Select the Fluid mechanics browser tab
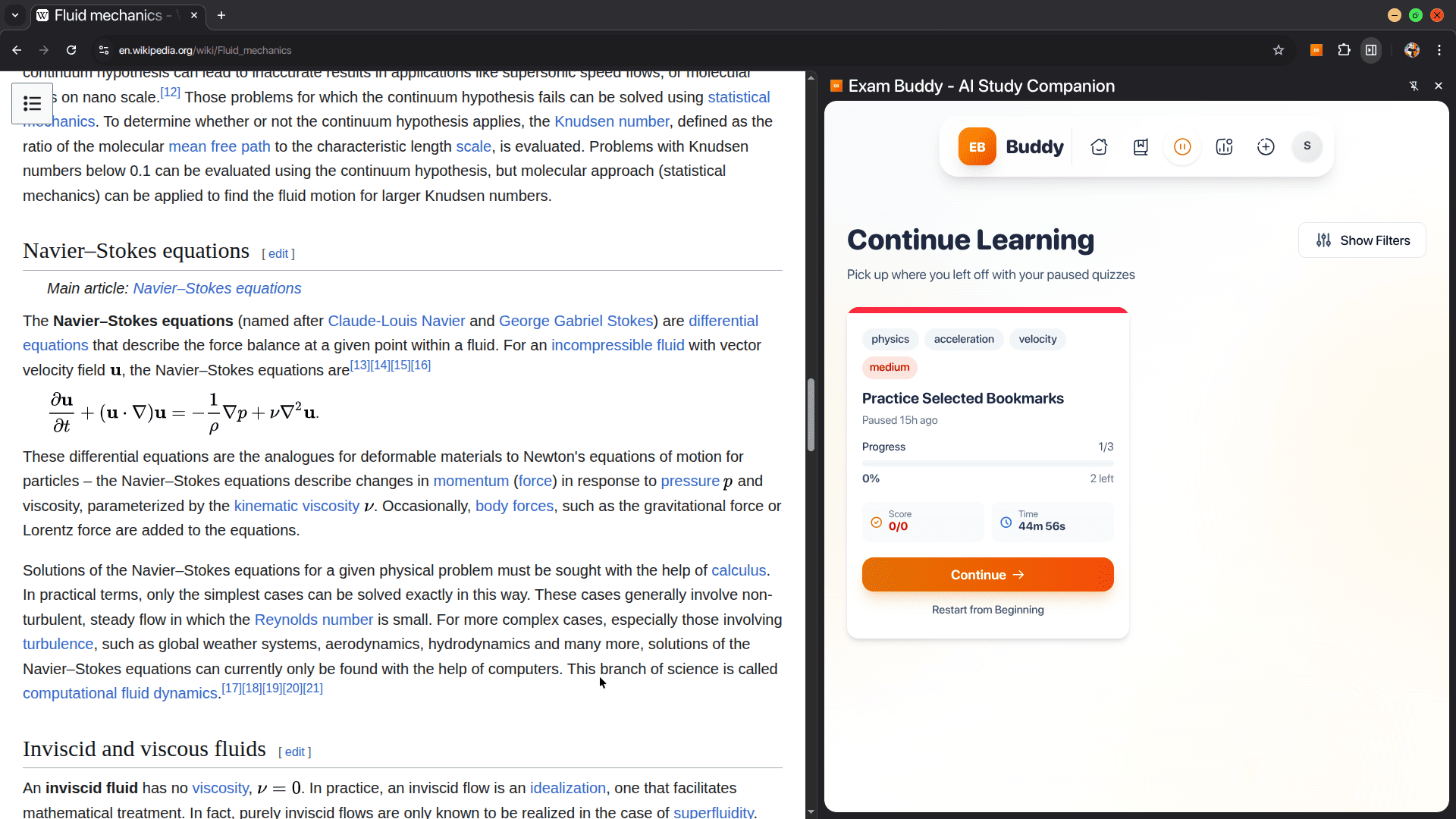Viewport: 1456px width, 819px height. pos(108,15)
